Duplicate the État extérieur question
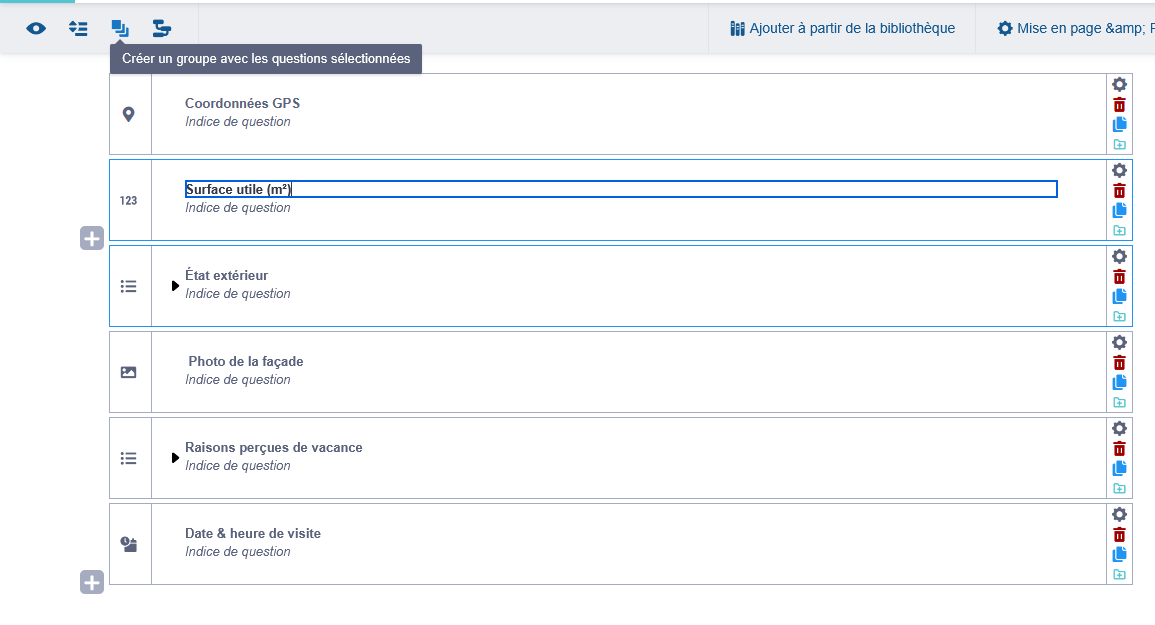Image resolution: width=1155 pixels, height=625 pixels. 1119,296
